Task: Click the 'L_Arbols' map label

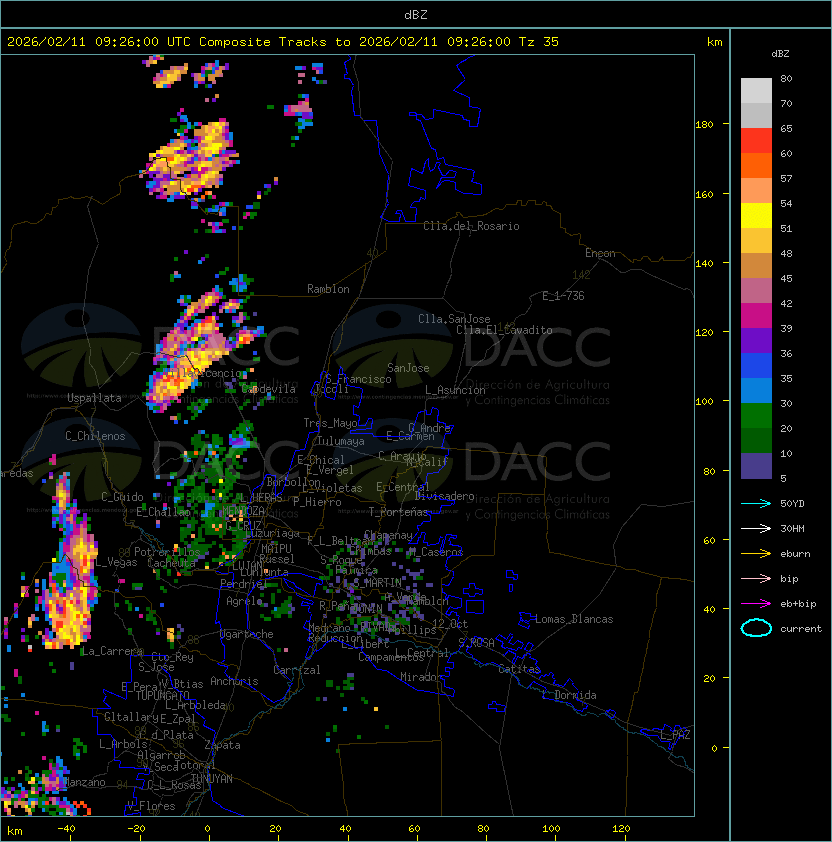Action: tap(124, 744)
